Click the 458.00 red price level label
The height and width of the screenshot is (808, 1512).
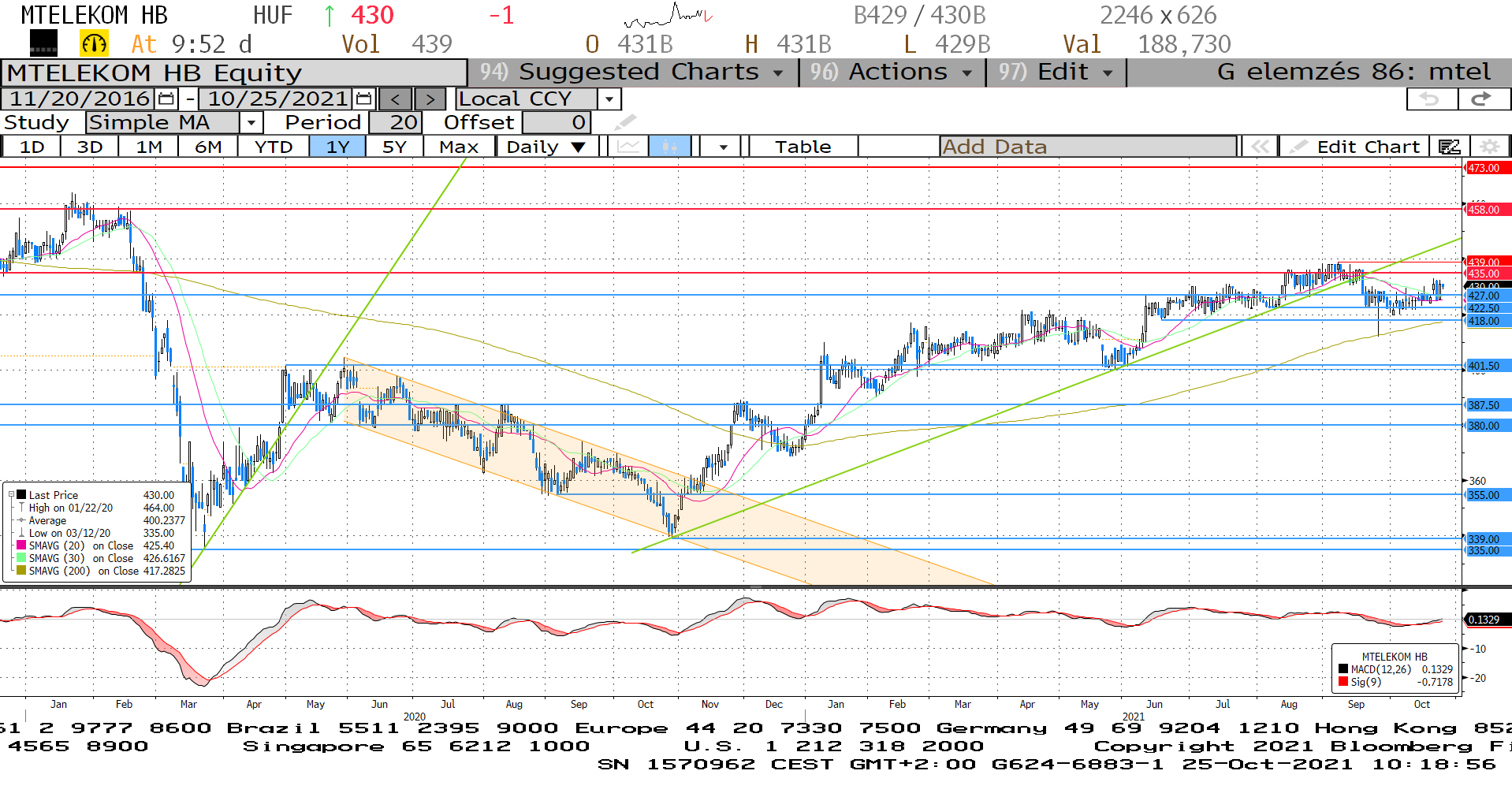pos(1487,210)
